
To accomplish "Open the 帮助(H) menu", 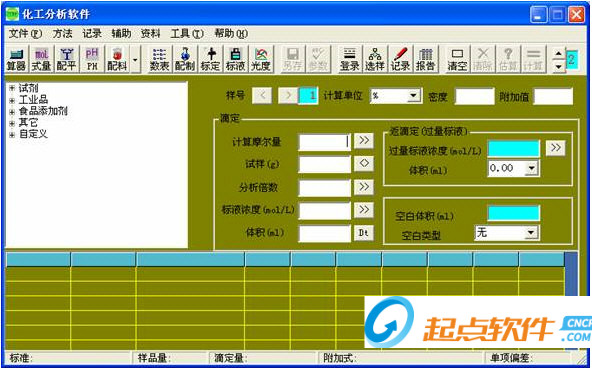I will (x=231, y=34).
